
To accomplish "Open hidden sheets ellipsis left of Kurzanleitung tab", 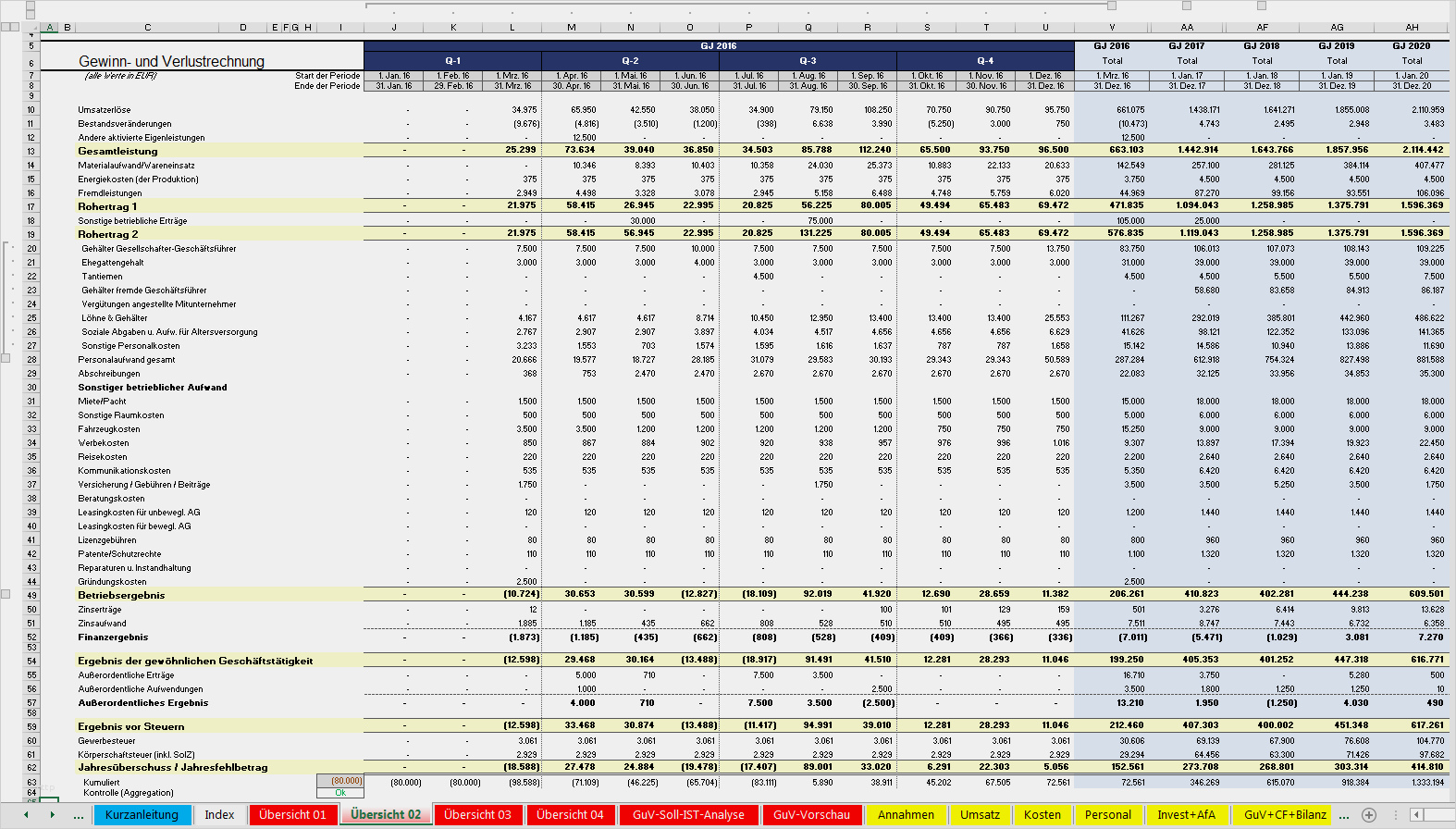I will coord(79,815).
